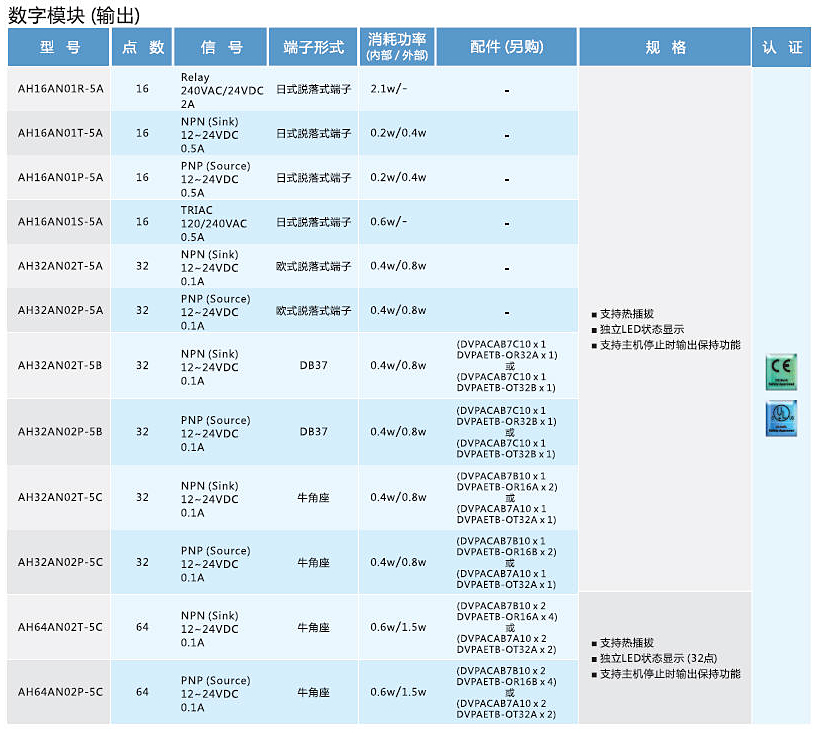This screenshot has width=820, height=733.
Task: Click the PNP (Source) signal for AH64AN02P-5C
Action: (215, 693)
